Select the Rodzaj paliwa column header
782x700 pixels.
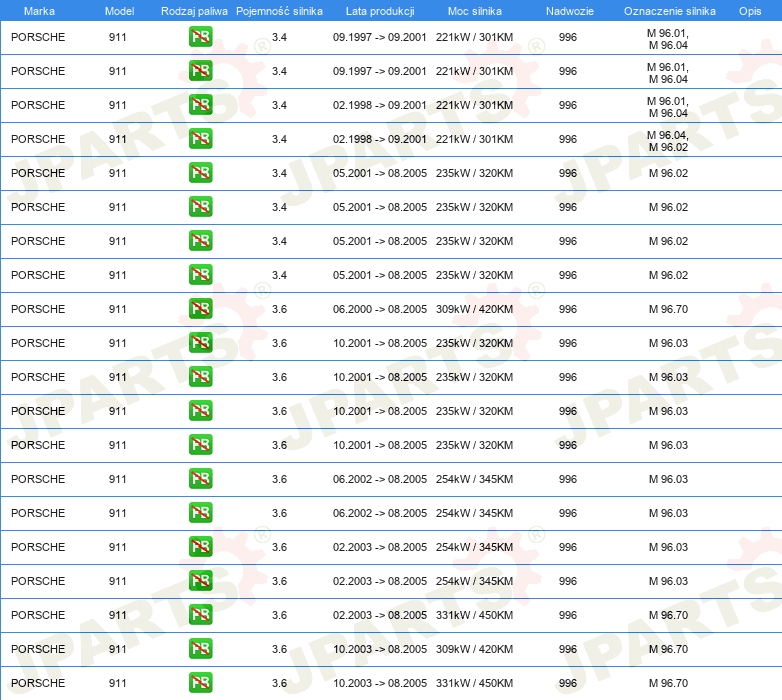coord(194,11)
